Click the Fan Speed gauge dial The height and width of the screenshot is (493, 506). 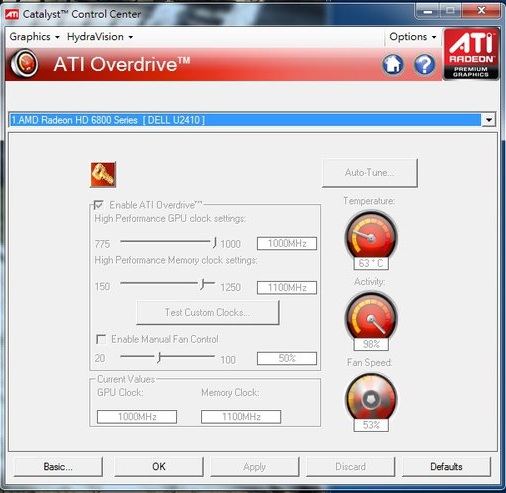click(x=371, y=397)
